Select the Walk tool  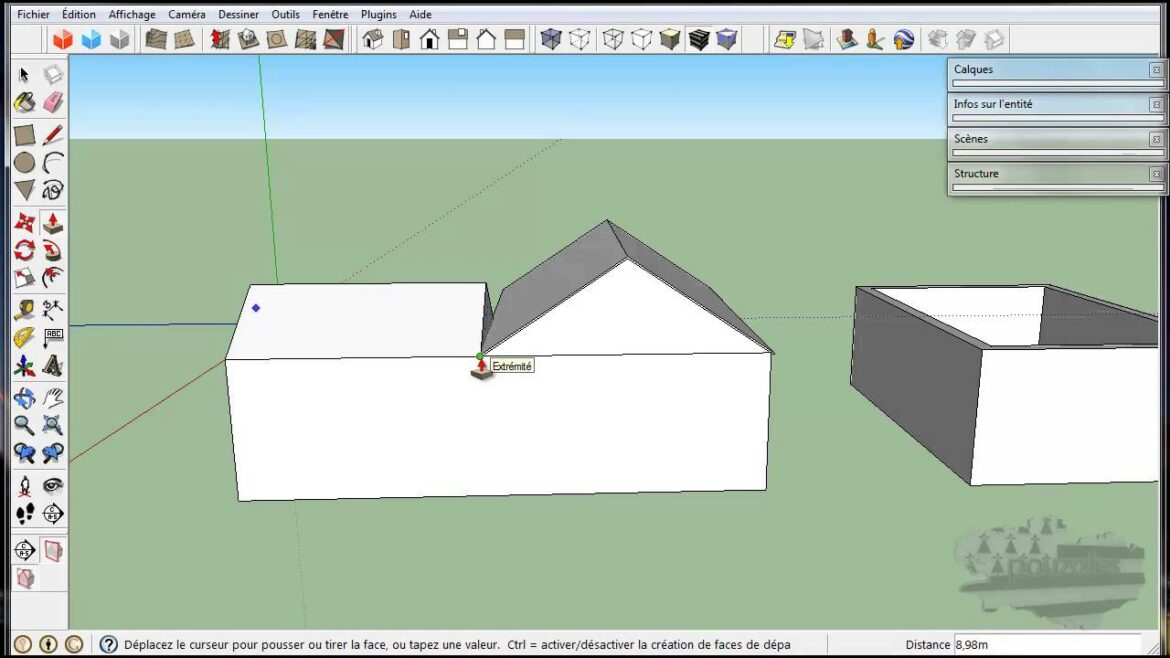[24, 513]
